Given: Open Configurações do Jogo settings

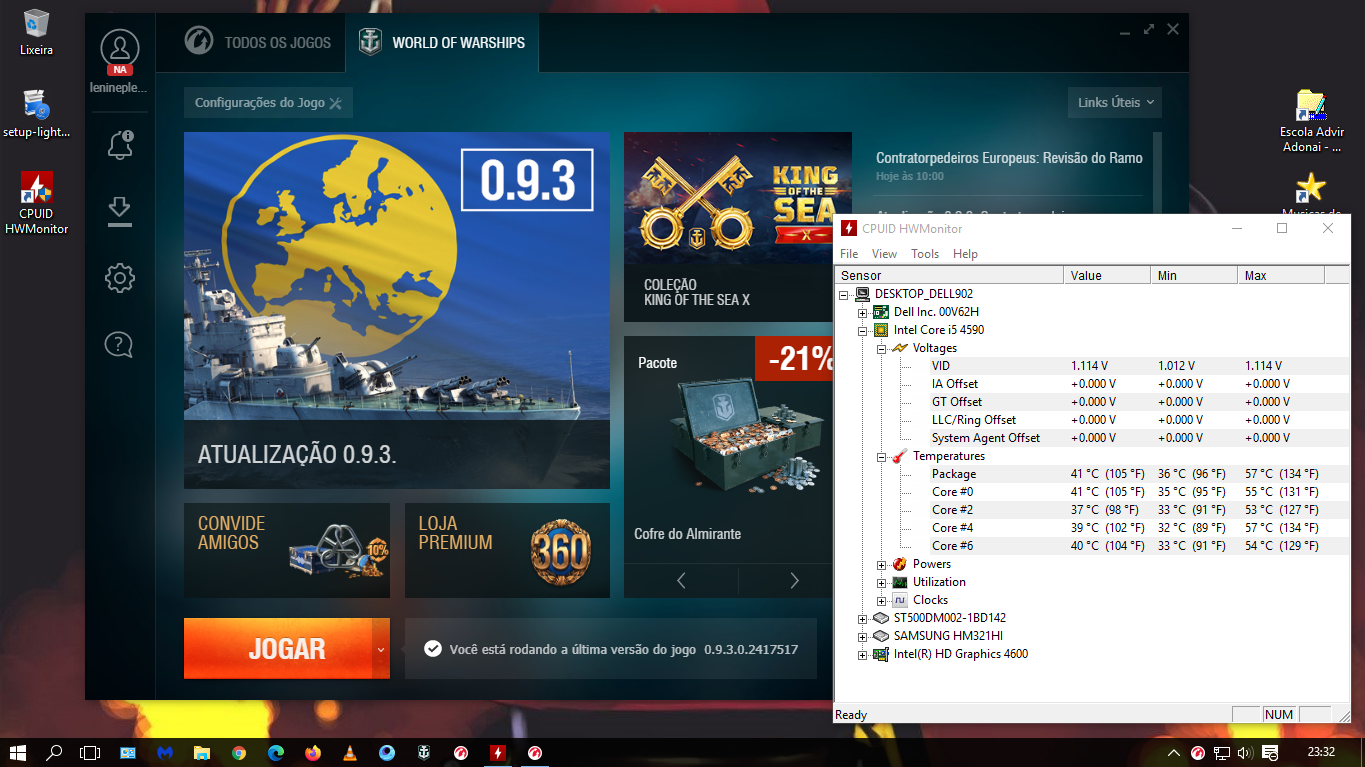Looking at the screenshot, I should (268, 103).
